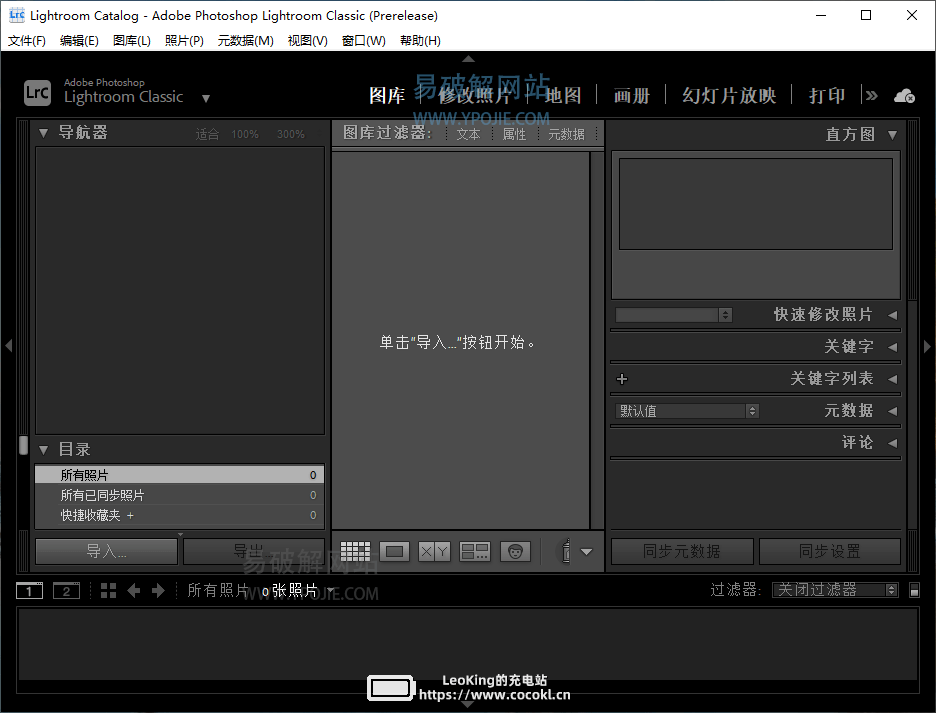Click the 同步元数据 button
936x713 pixels.
tap(682, 551)
